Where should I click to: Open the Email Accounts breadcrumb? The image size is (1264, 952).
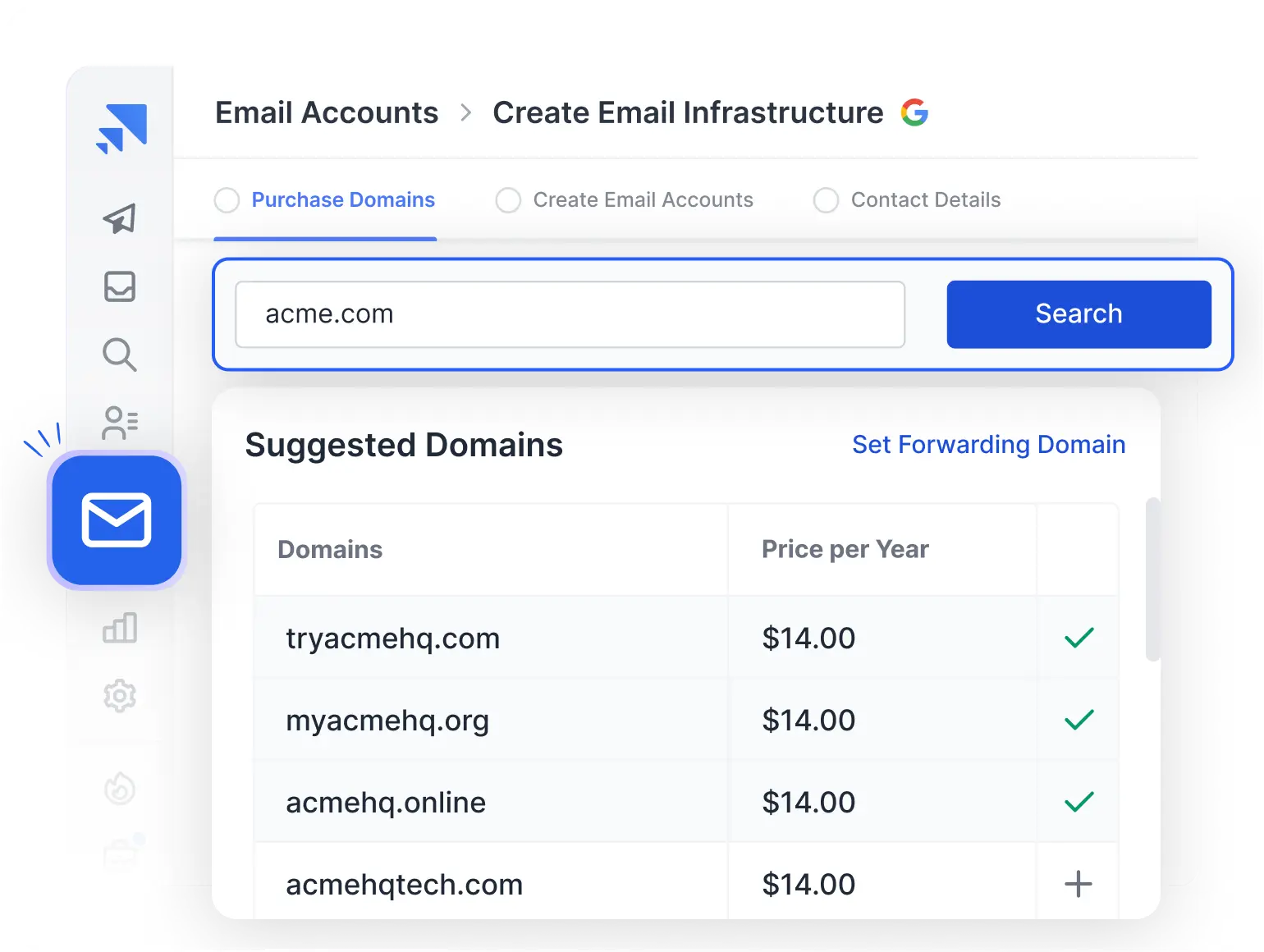(326, 112)
